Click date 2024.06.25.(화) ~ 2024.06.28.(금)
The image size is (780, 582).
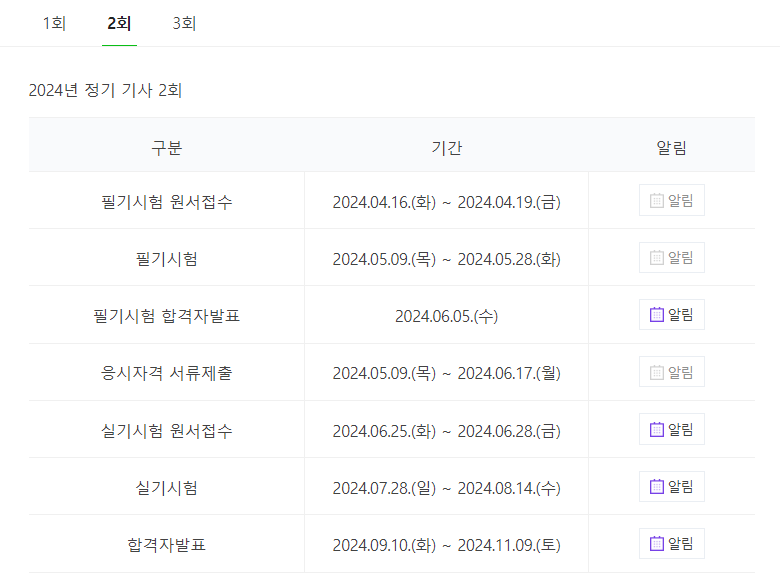tap(446, 431)
